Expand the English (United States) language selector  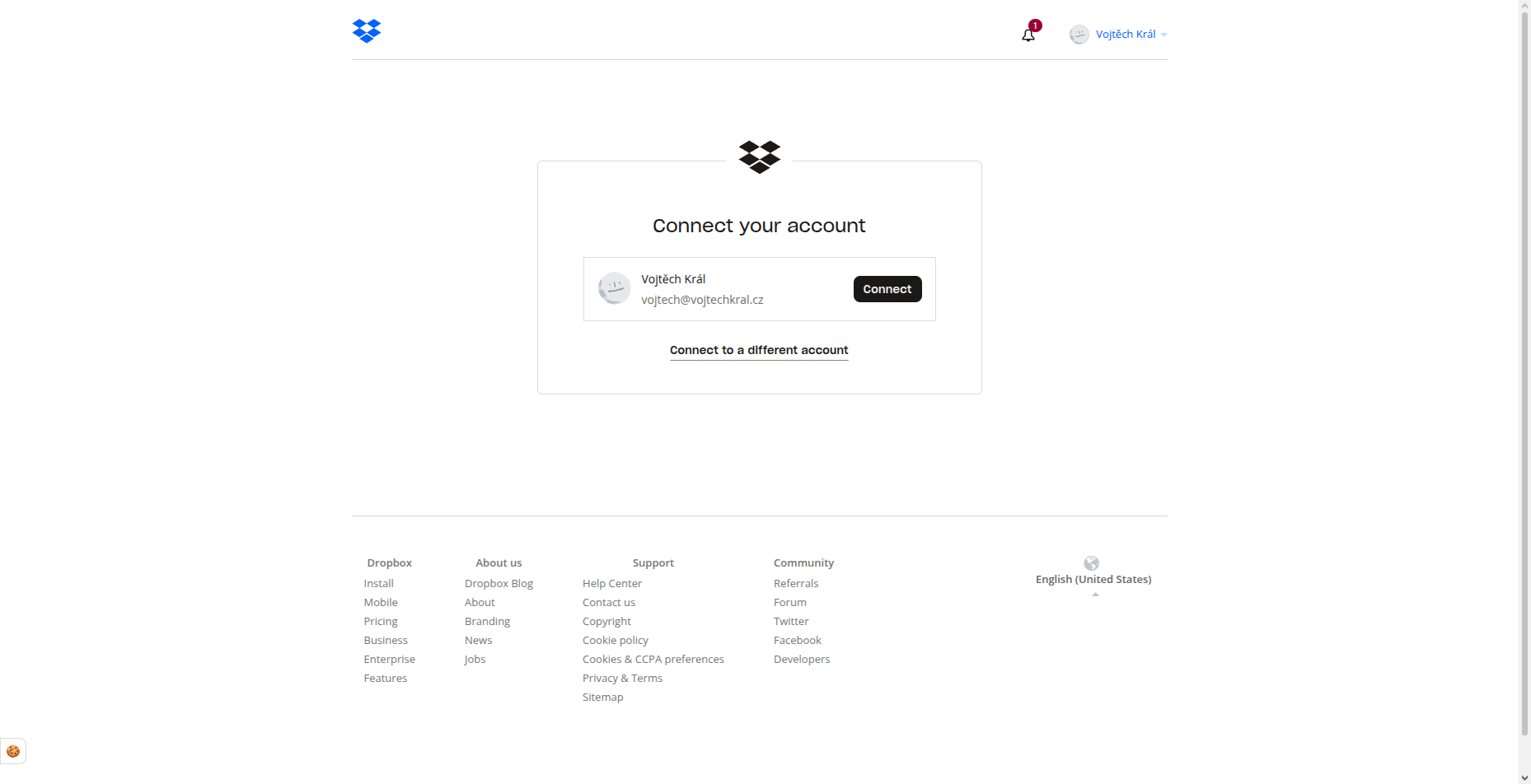coord(1093,580)
